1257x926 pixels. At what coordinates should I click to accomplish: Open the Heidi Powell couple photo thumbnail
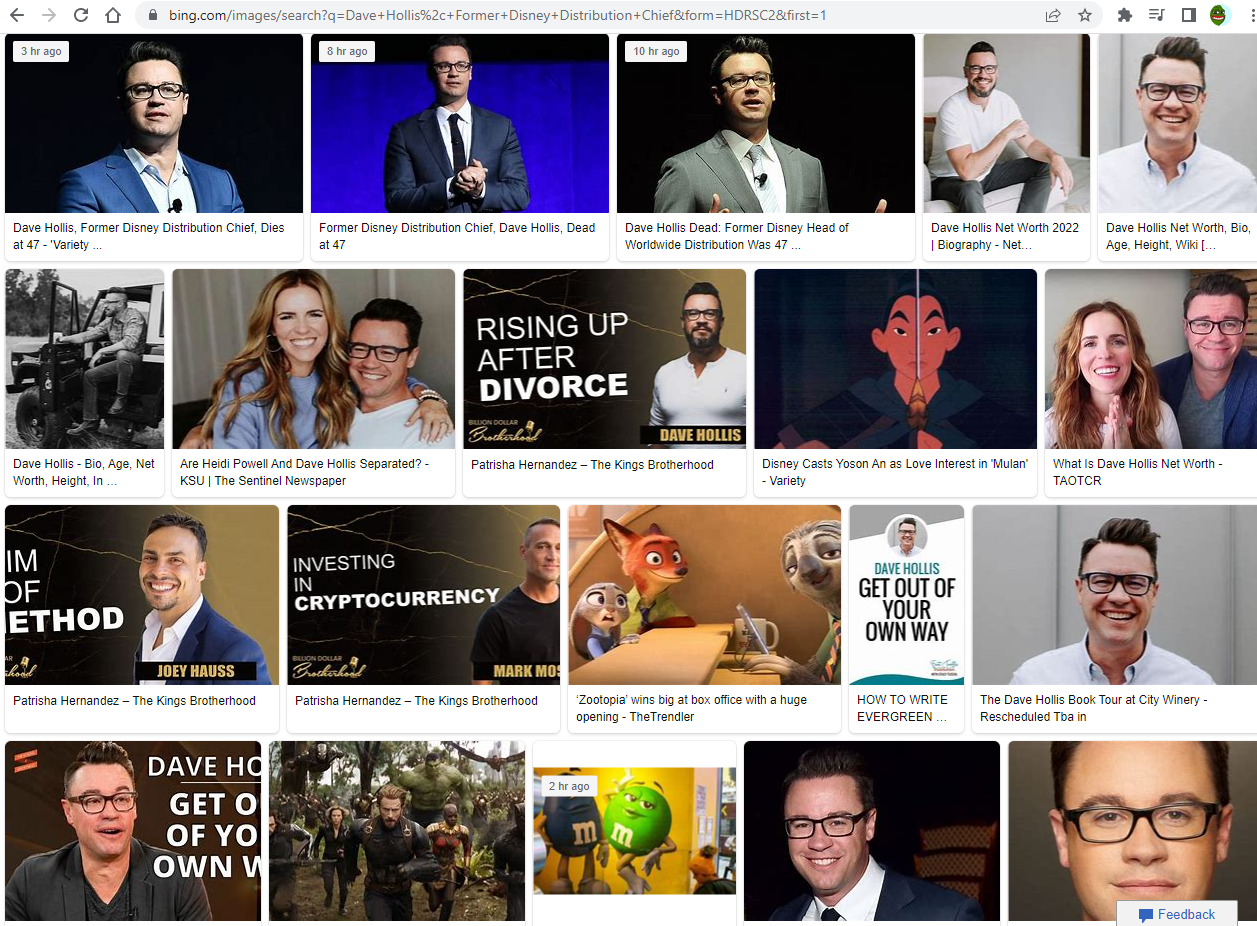(x=313, y=359)
